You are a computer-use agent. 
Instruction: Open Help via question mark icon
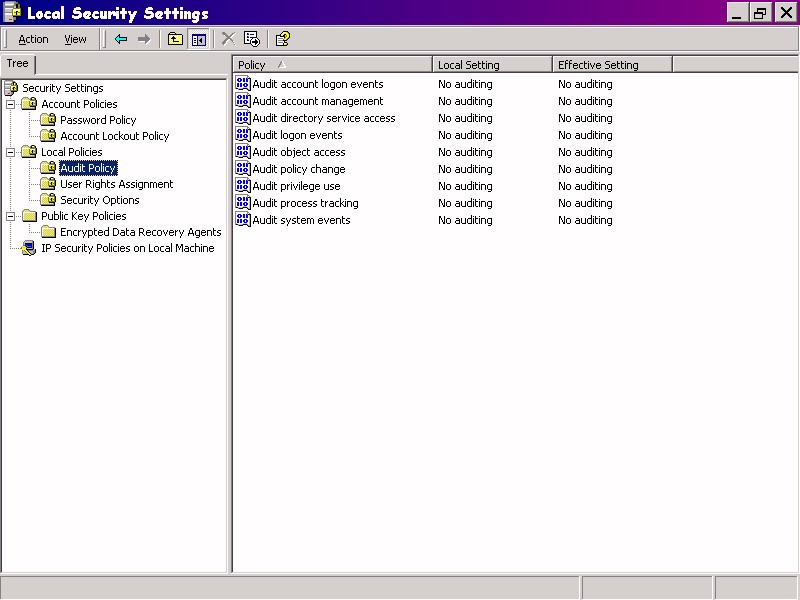(x=283, y=39)
